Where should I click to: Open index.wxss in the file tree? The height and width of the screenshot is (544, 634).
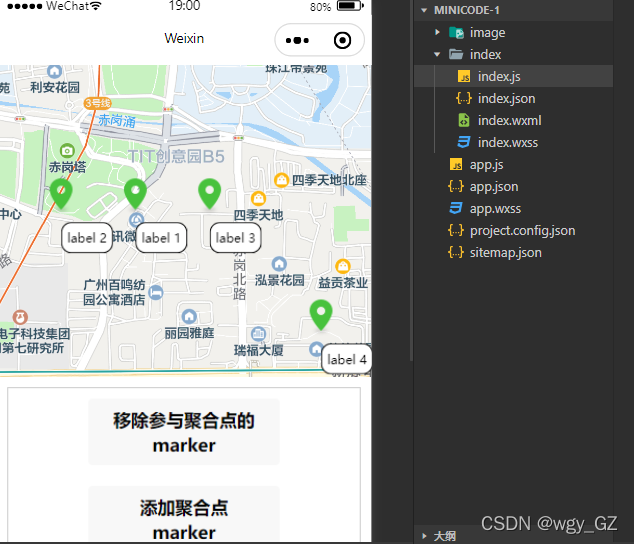[x=508, y=142]
